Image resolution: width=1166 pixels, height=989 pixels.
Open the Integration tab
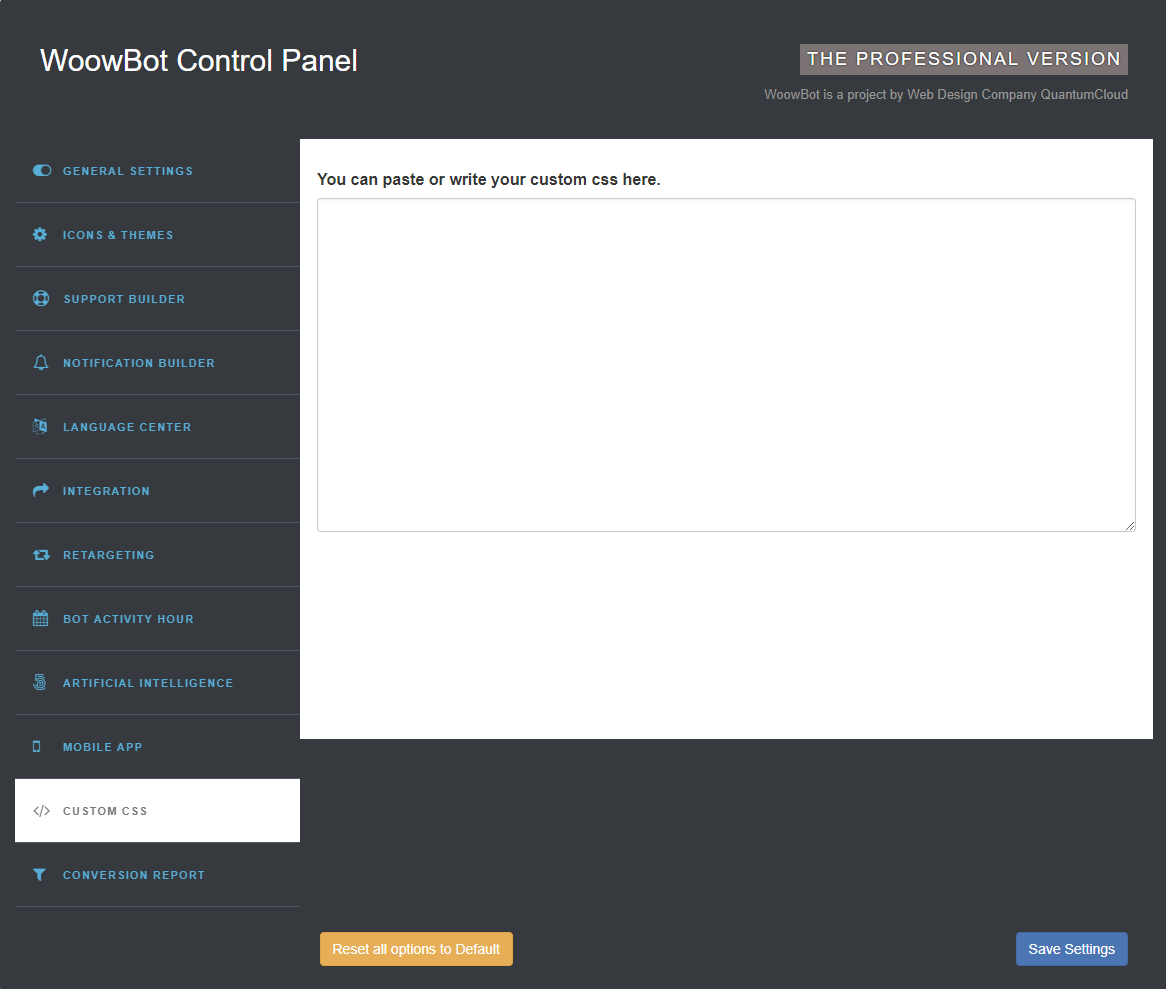click(157, 491)
